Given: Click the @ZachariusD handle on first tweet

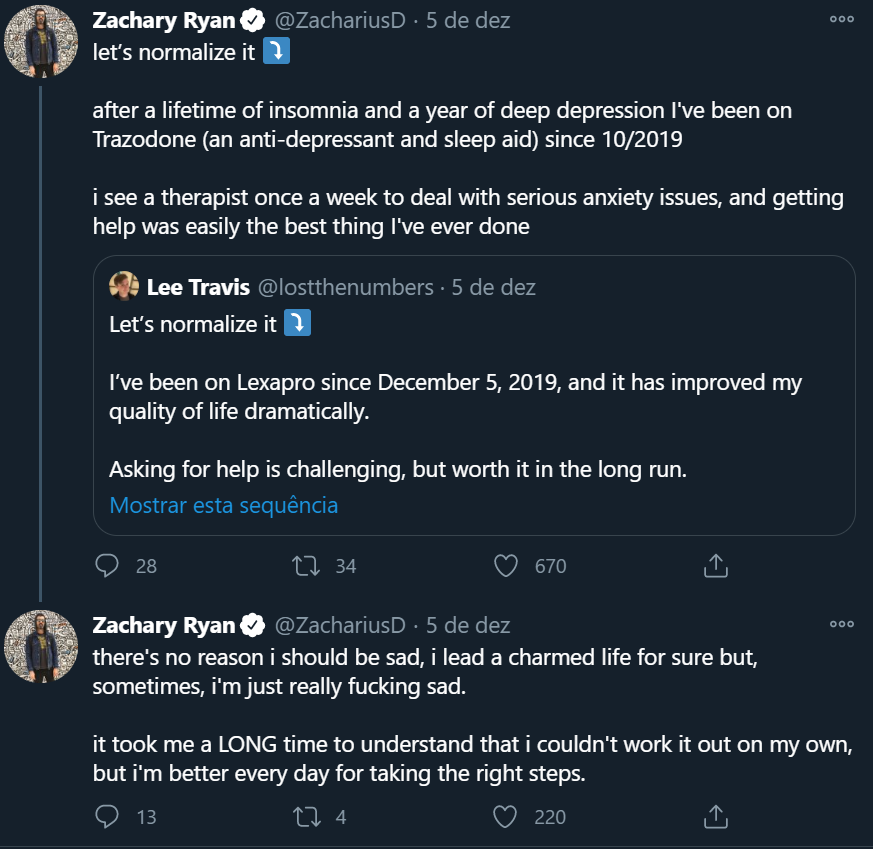Looking at the screenshot, I should pos(339,21).
